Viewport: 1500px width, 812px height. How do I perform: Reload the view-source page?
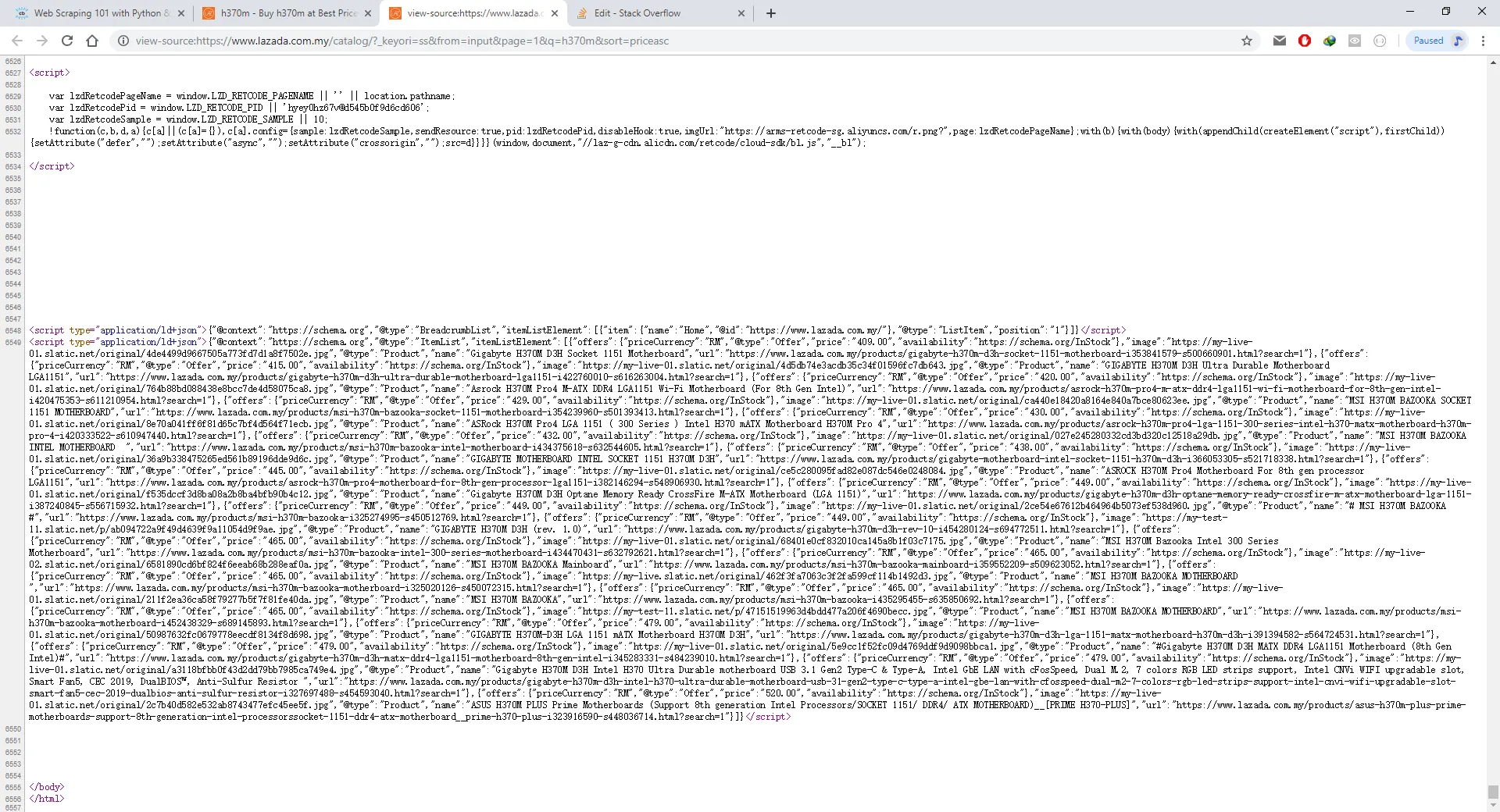[67, 41]
